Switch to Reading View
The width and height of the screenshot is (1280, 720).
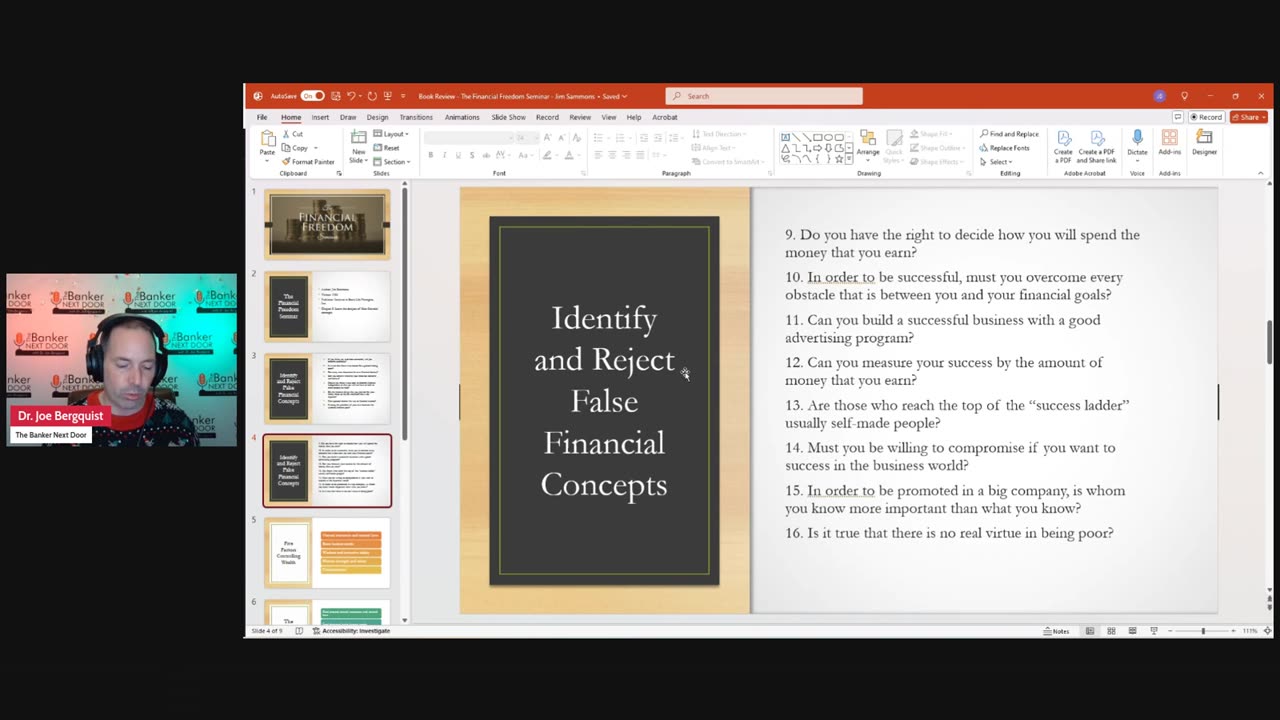[1132, 631]
